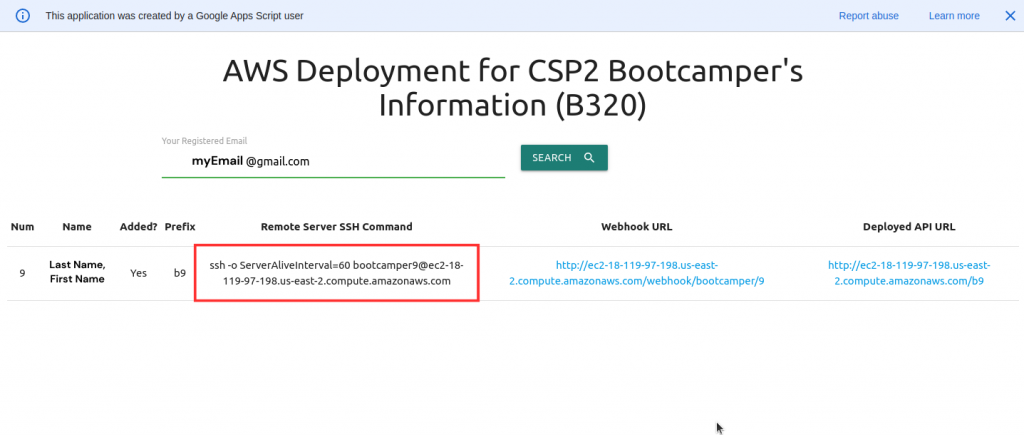Click the info icon in the banner
The width and height of the screenshot is (1024, 435).
23,16
